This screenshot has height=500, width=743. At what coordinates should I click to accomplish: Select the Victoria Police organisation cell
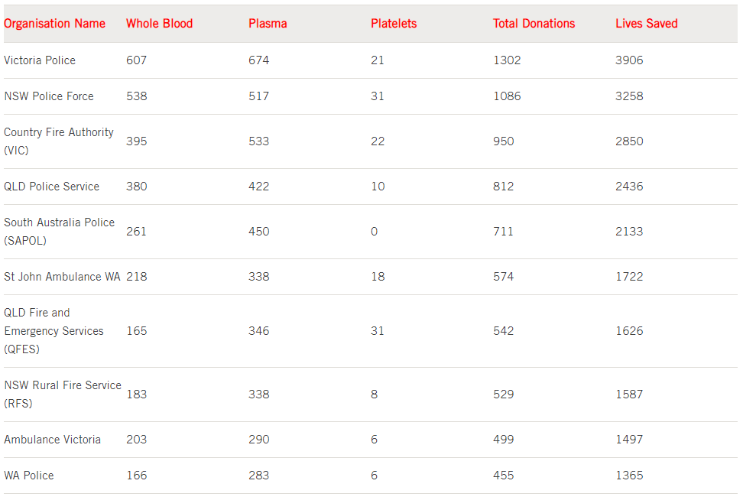pos(40,60)
